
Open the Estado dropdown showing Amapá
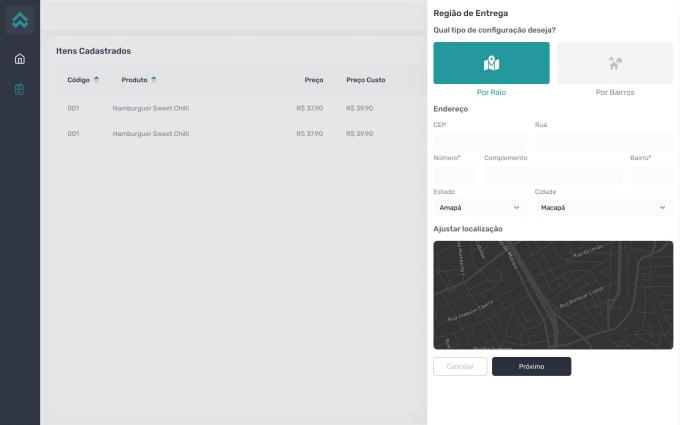[481, 208]
